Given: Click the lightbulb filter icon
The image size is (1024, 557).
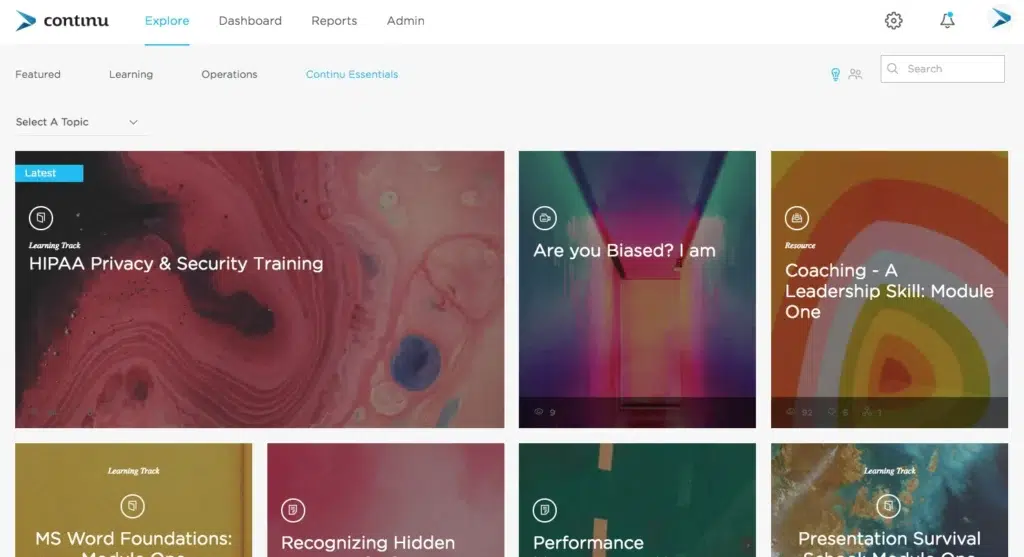Looking at the screenshot, I should point(835,74).
